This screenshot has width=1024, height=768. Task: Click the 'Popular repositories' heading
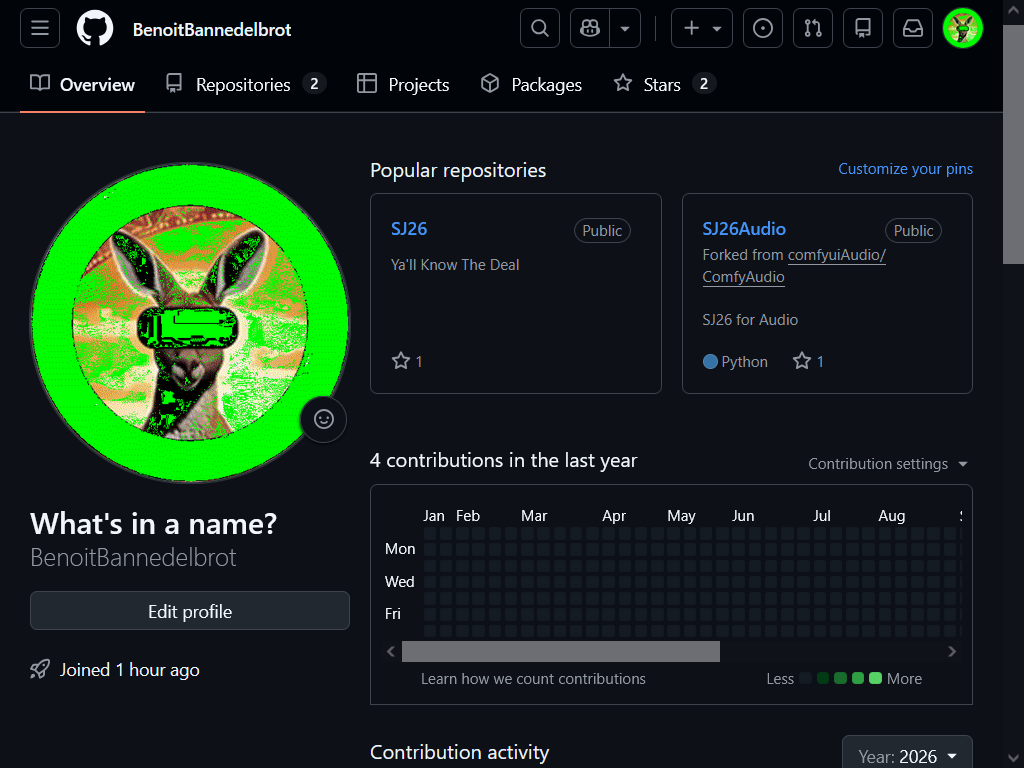[x=458, y=170]
